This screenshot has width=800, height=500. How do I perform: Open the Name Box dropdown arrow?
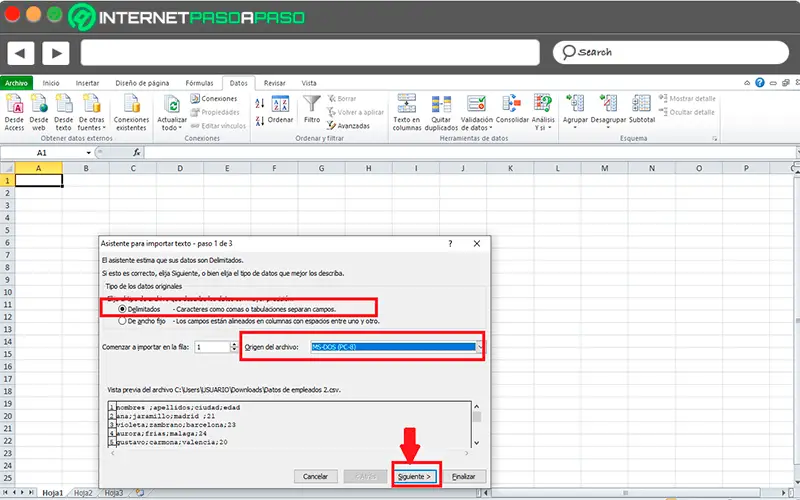click(x=89, y=153)
